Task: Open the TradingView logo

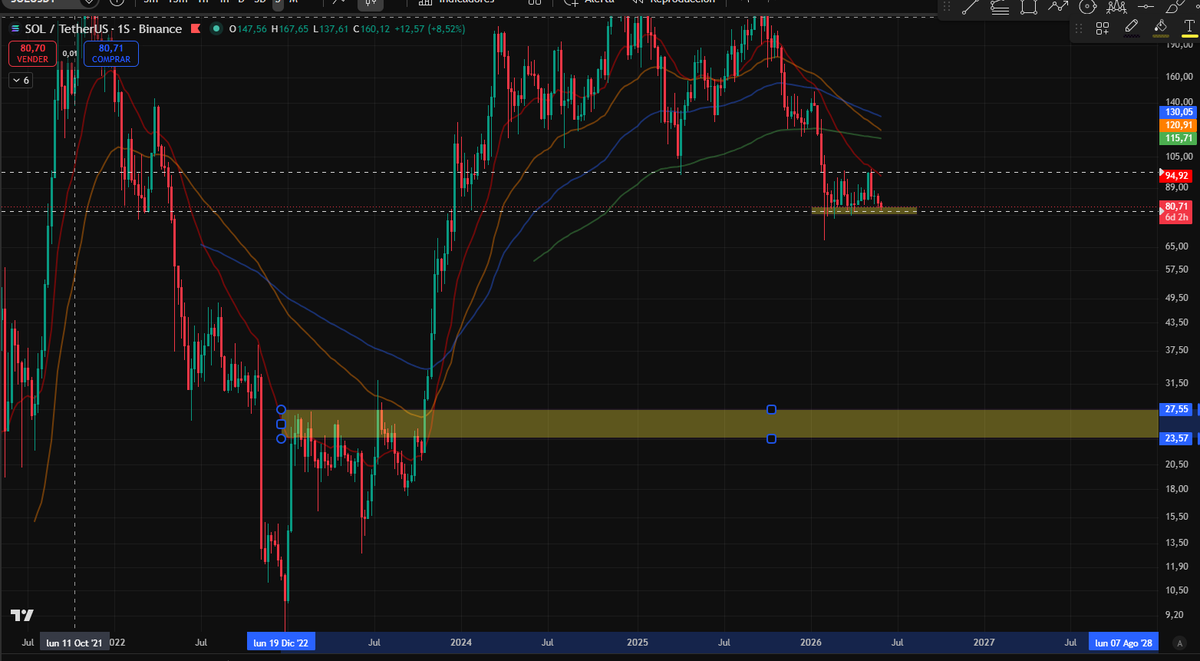Action: coord(21,614)
